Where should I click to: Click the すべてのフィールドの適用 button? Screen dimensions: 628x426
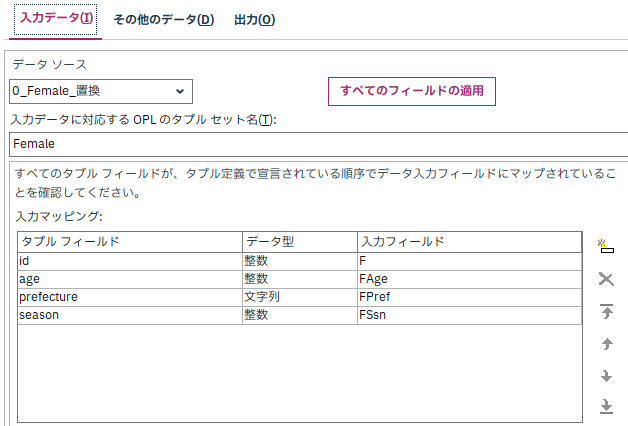412,91
